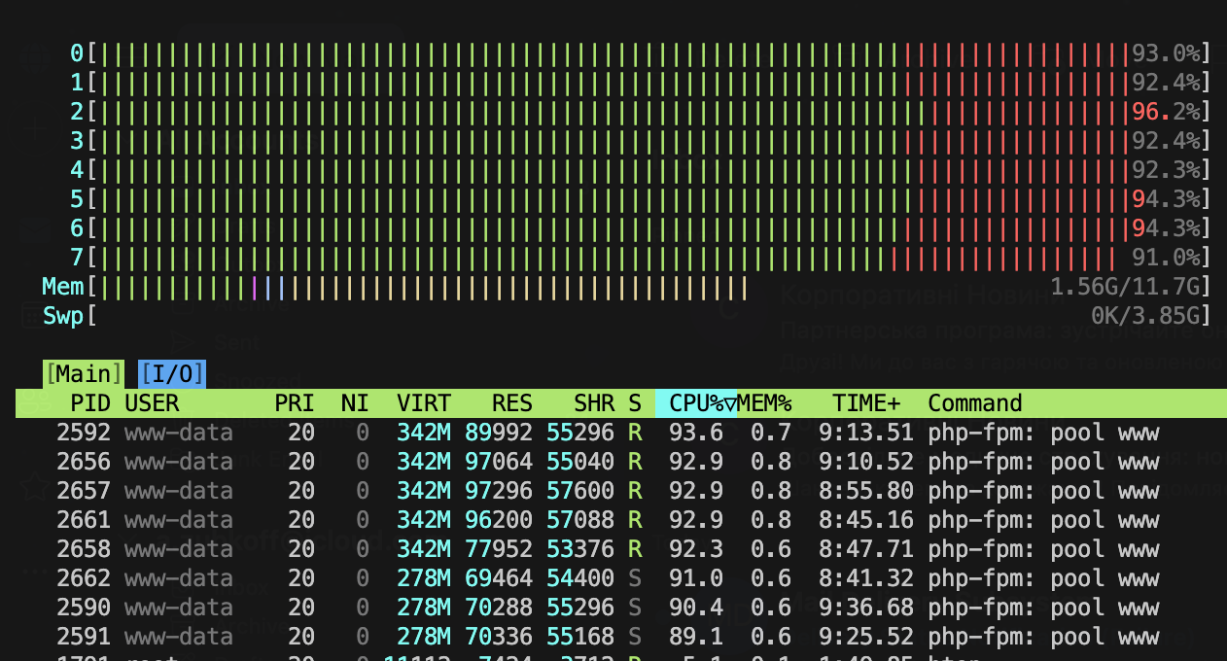The height and width of the screenshot is (661, 1227).
Task: Click TIME+ value 9:36.68
Action: [866, 607]
